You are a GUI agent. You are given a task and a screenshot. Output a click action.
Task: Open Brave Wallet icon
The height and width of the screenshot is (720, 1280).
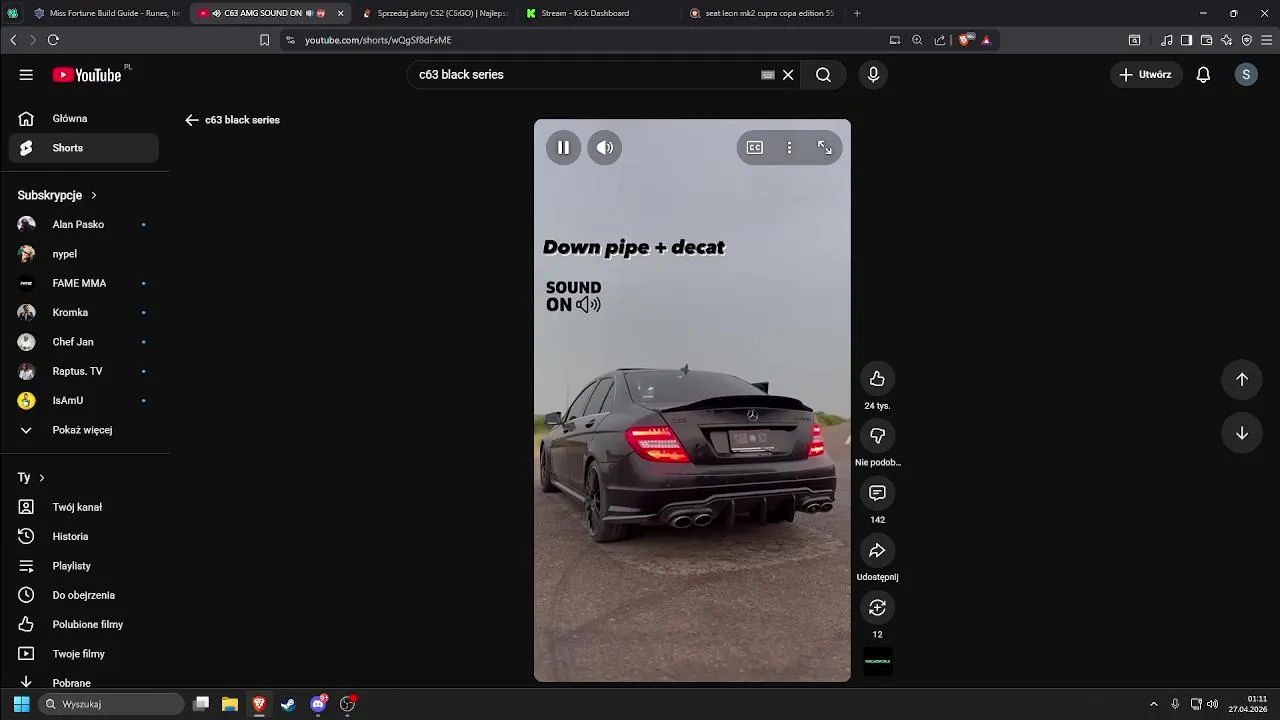(x=1206, y=40)
